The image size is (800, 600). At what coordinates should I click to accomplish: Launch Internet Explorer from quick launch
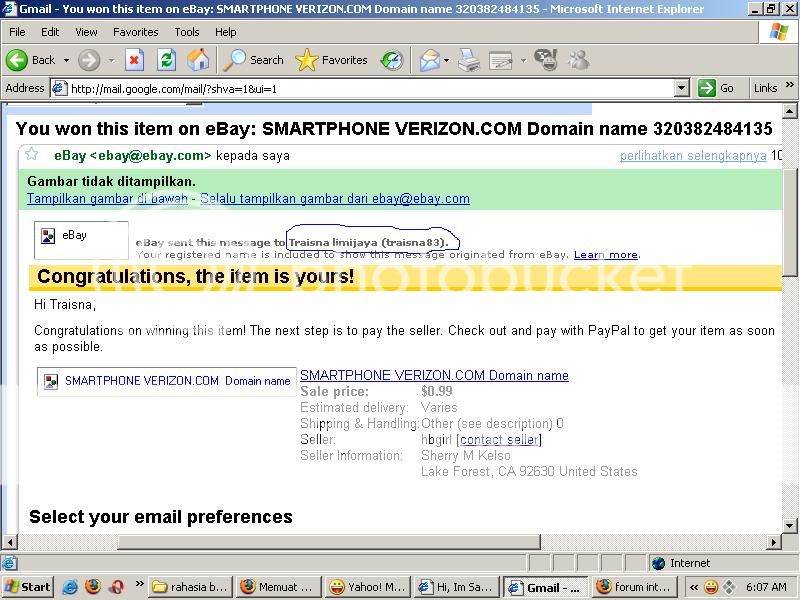pyautogui.click(x=69, y=587)
